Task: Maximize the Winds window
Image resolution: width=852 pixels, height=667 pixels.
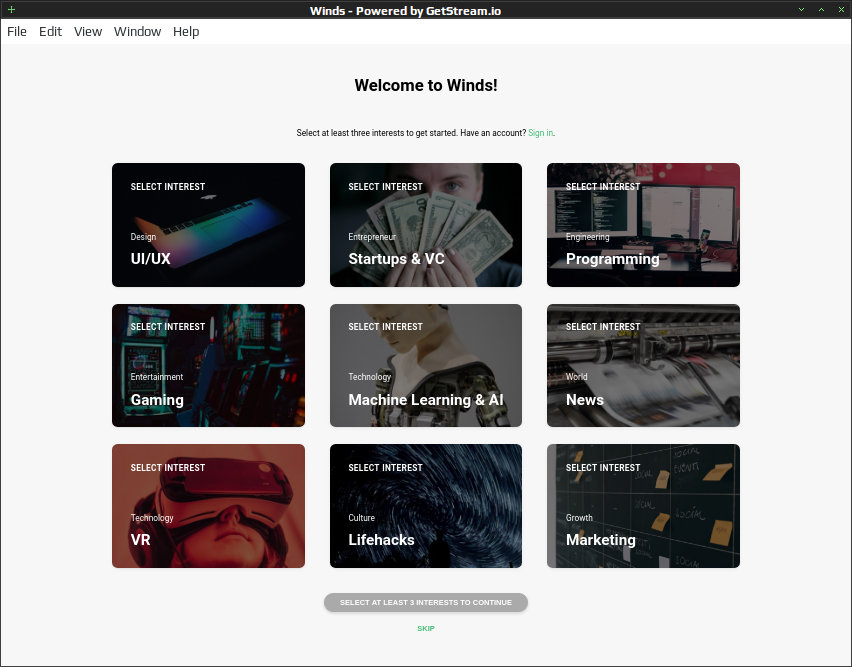Action: [x=822, y=10]
